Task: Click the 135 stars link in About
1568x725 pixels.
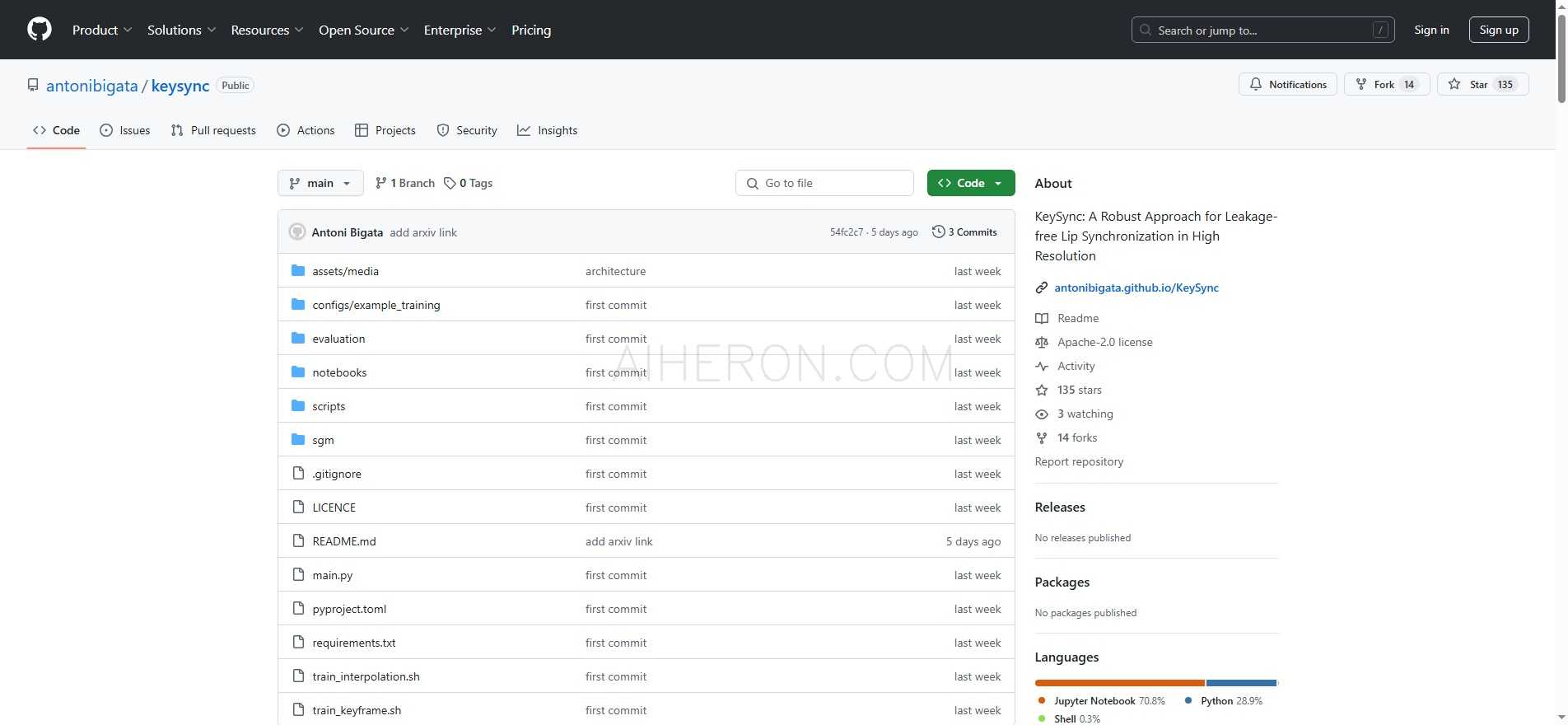Action: point(1079,390)
